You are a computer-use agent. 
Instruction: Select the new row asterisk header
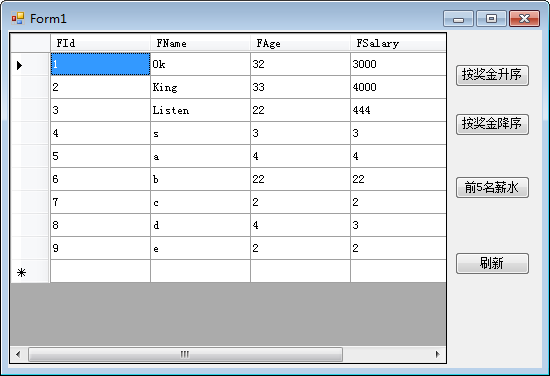pos(21,273)
